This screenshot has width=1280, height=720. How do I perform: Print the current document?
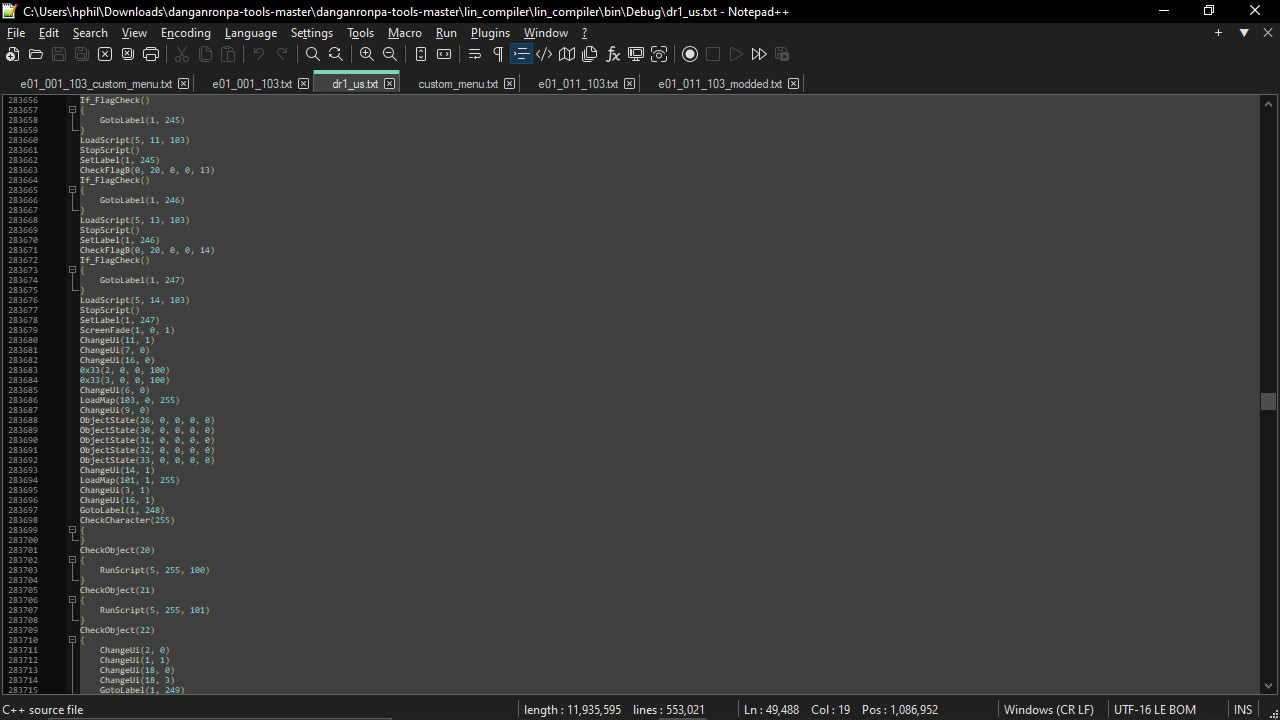pos(150,54)
